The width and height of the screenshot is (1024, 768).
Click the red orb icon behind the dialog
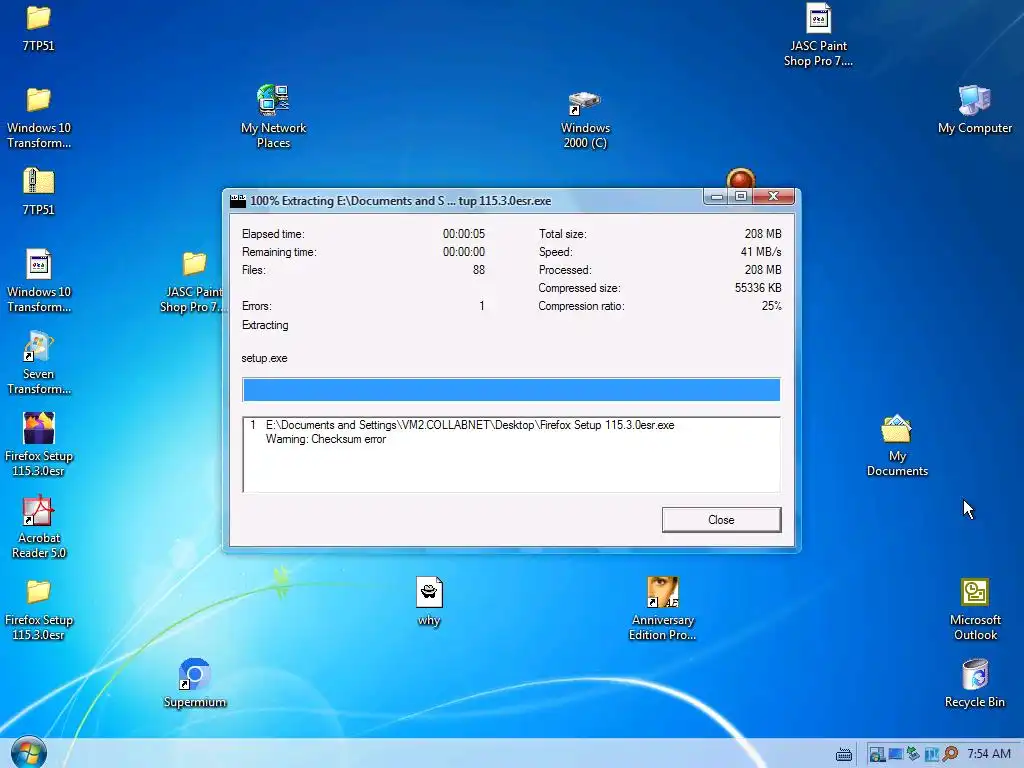pos(741,178)
